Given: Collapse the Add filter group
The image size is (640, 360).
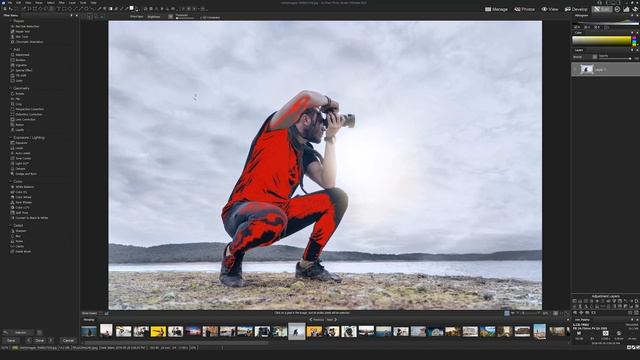Looking at the screenshot, I should (x=11, y=49).
